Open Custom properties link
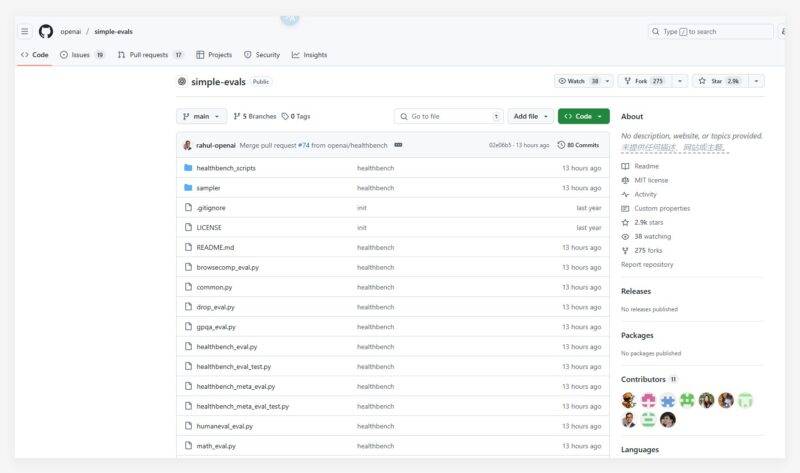Viewport: 800px width, 473px height. [x=656, y=208]
